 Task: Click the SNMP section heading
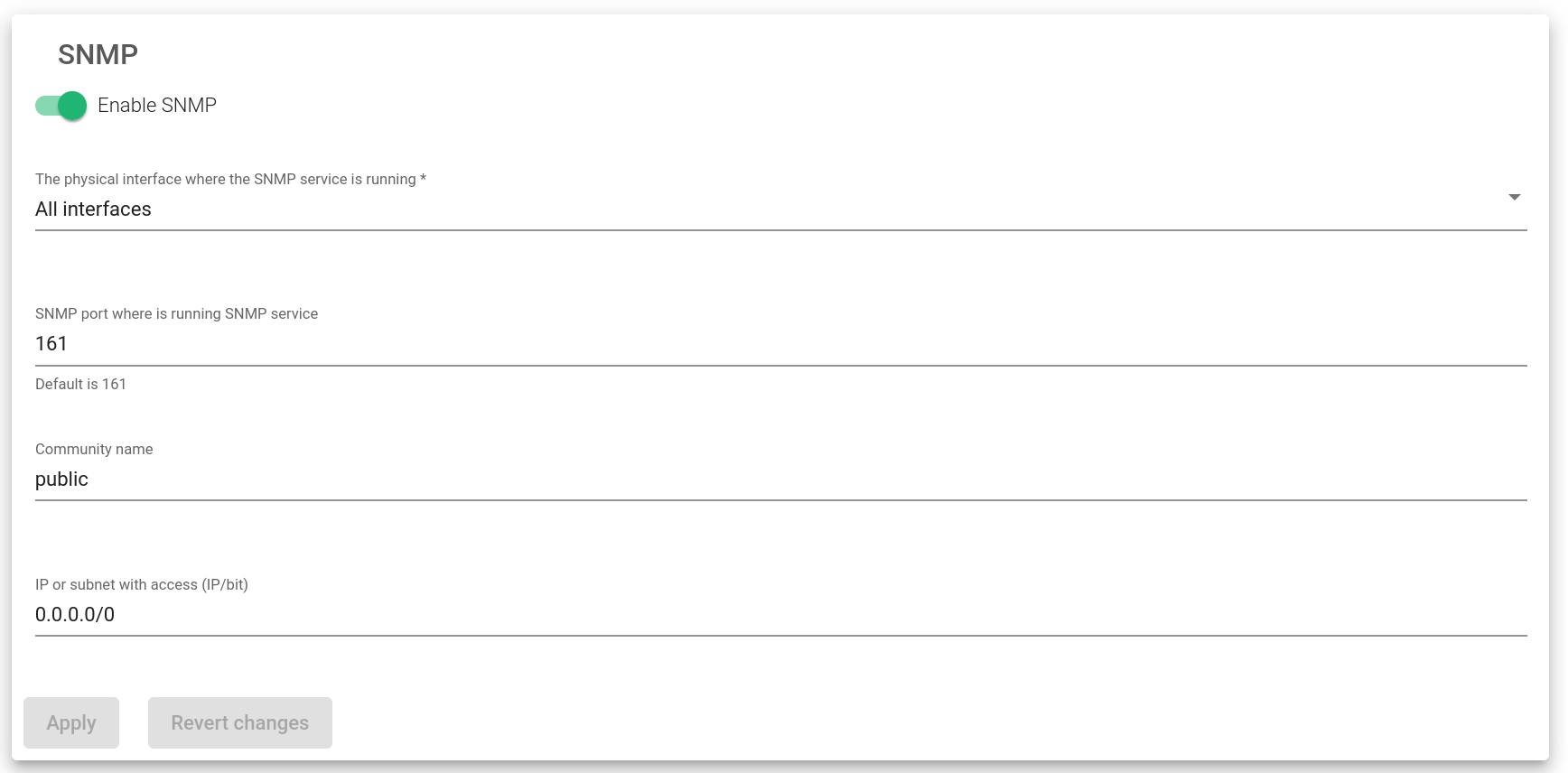98,54
